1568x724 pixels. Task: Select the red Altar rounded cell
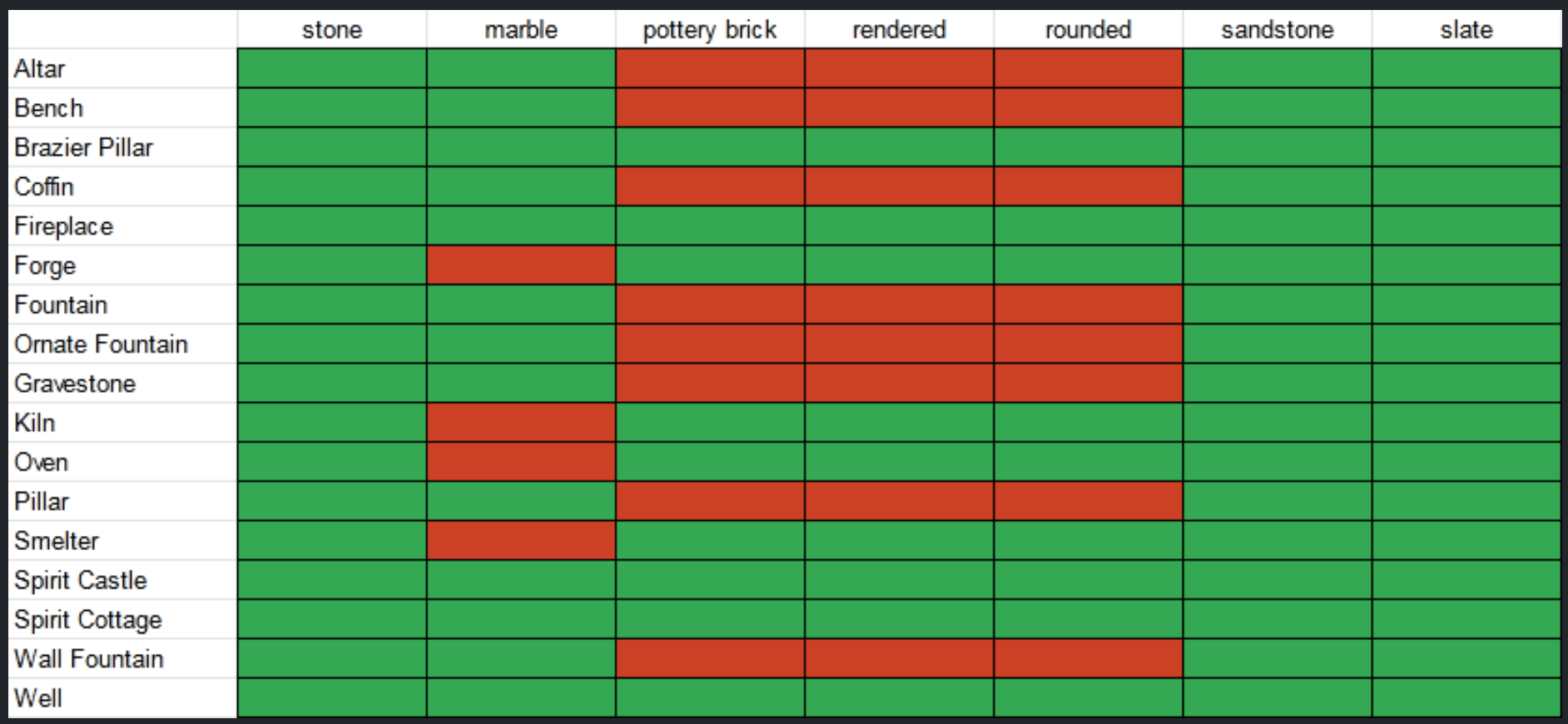(x=1088, y=68)
